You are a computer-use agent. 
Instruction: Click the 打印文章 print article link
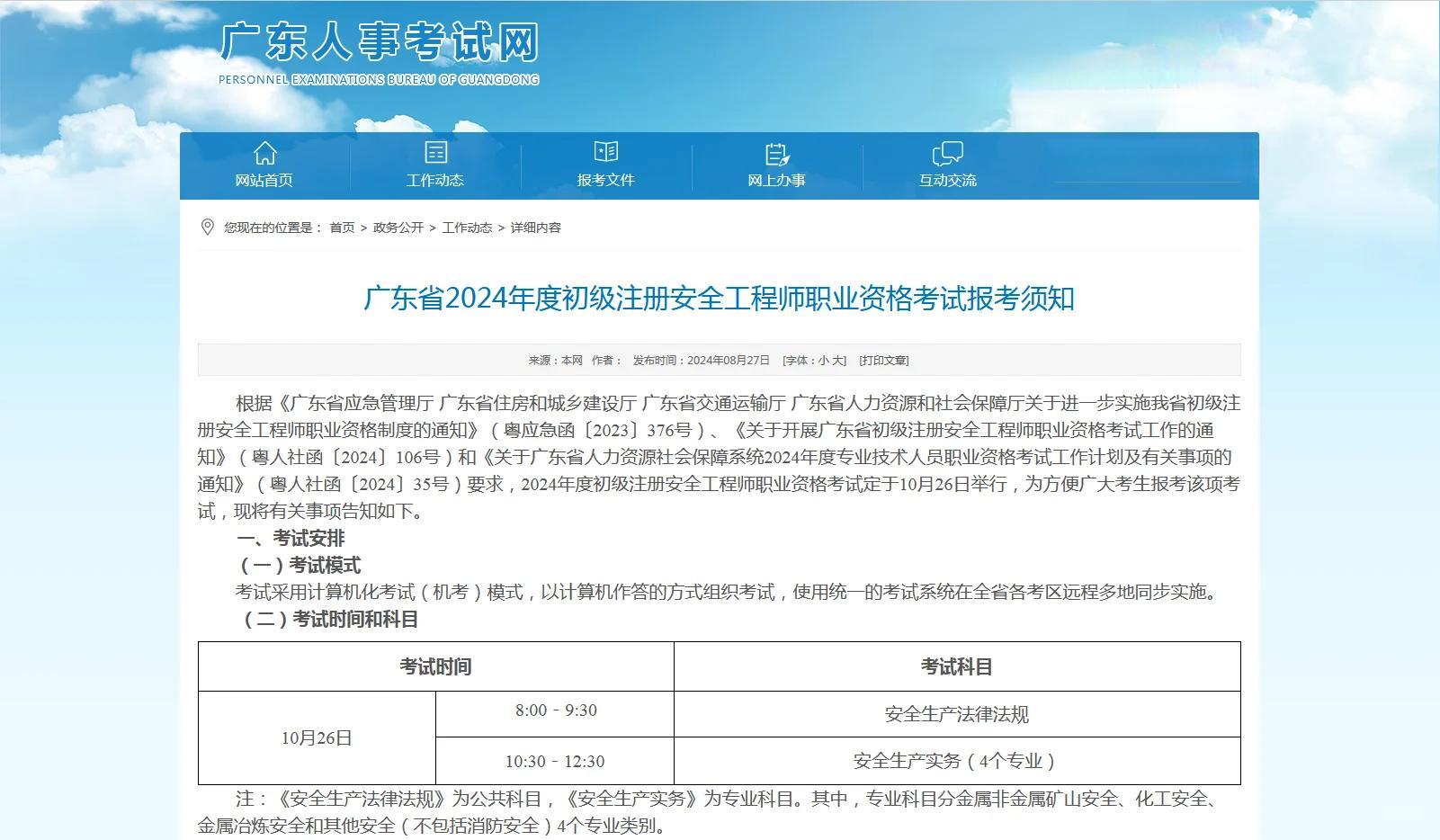point(883,361)
